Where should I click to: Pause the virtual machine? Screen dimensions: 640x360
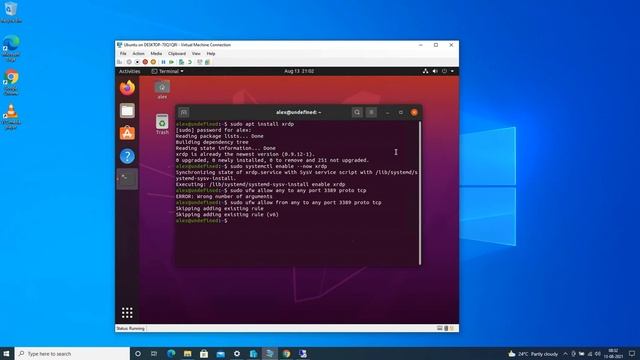[x=163, y=62]
